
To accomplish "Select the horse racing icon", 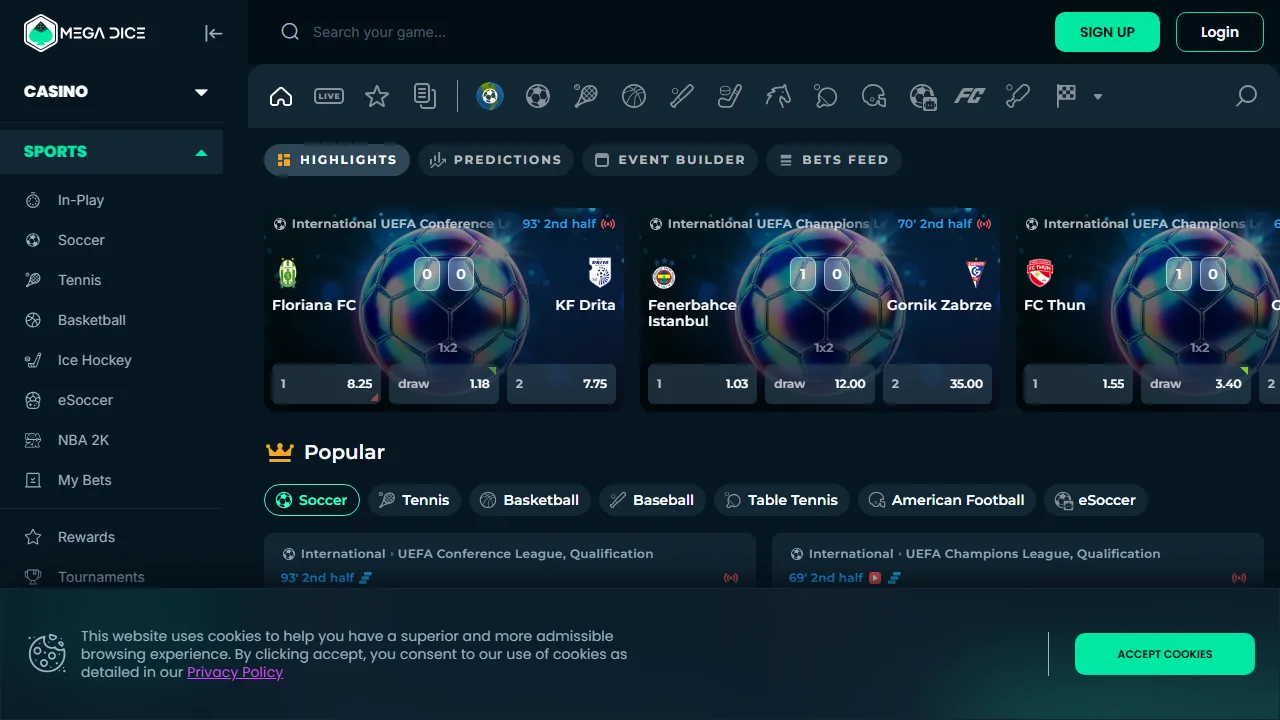I will [x=778, y=96].
